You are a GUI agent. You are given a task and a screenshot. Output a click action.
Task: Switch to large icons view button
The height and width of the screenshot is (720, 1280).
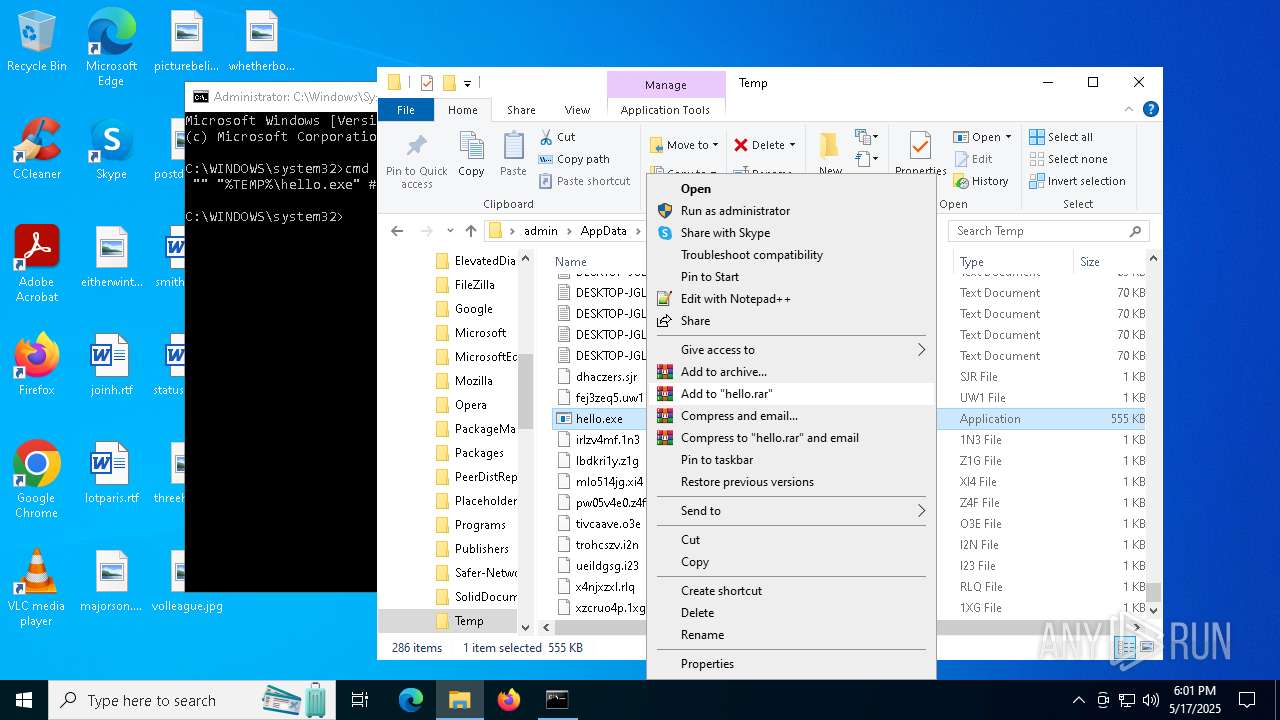point(1149,649)
